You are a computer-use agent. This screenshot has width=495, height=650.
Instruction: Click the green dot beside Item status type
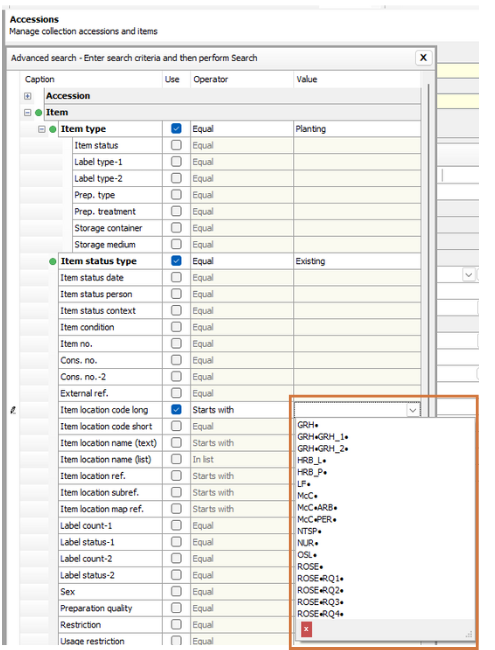click(x=53, y=262)
